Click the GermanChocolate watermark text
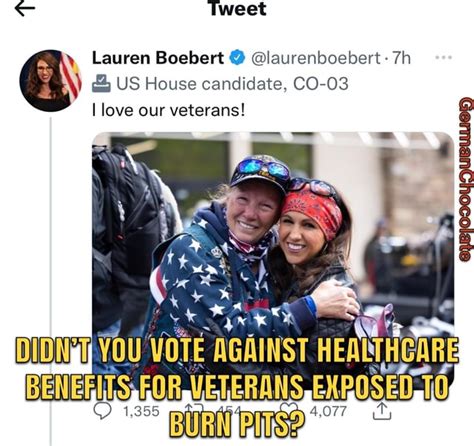 [x=466, y=179]
